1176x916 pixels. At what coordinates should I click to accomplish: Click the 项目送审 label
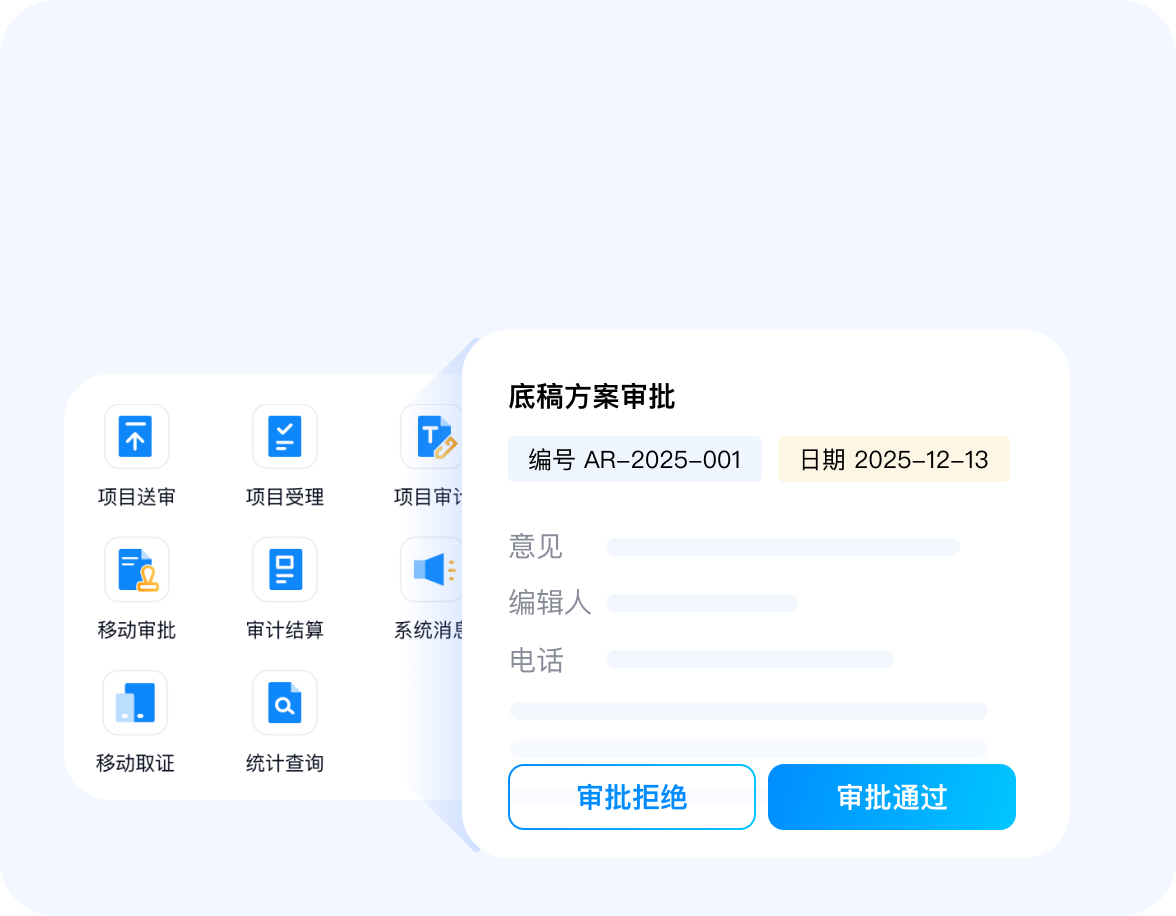tap(136, 497)
